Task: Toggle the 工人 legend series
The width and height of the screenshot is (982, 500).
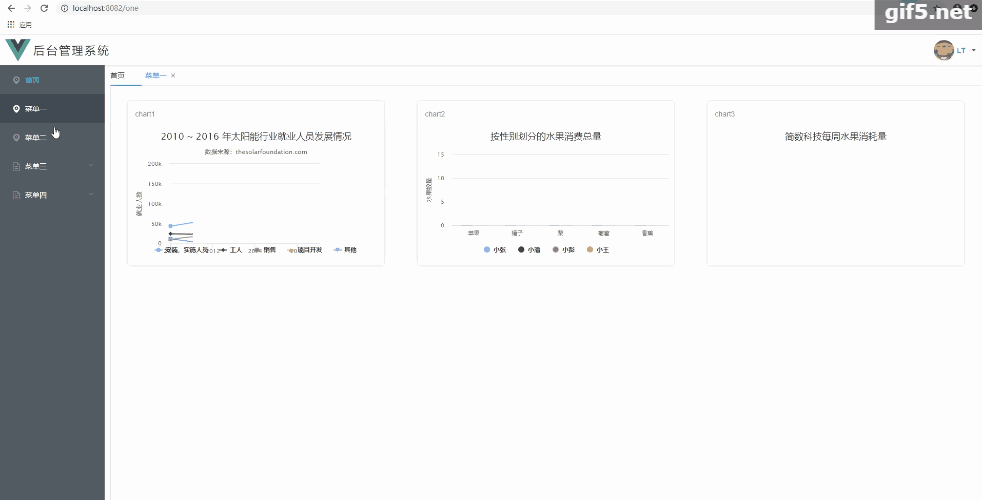Action: [x=230, y=249]
